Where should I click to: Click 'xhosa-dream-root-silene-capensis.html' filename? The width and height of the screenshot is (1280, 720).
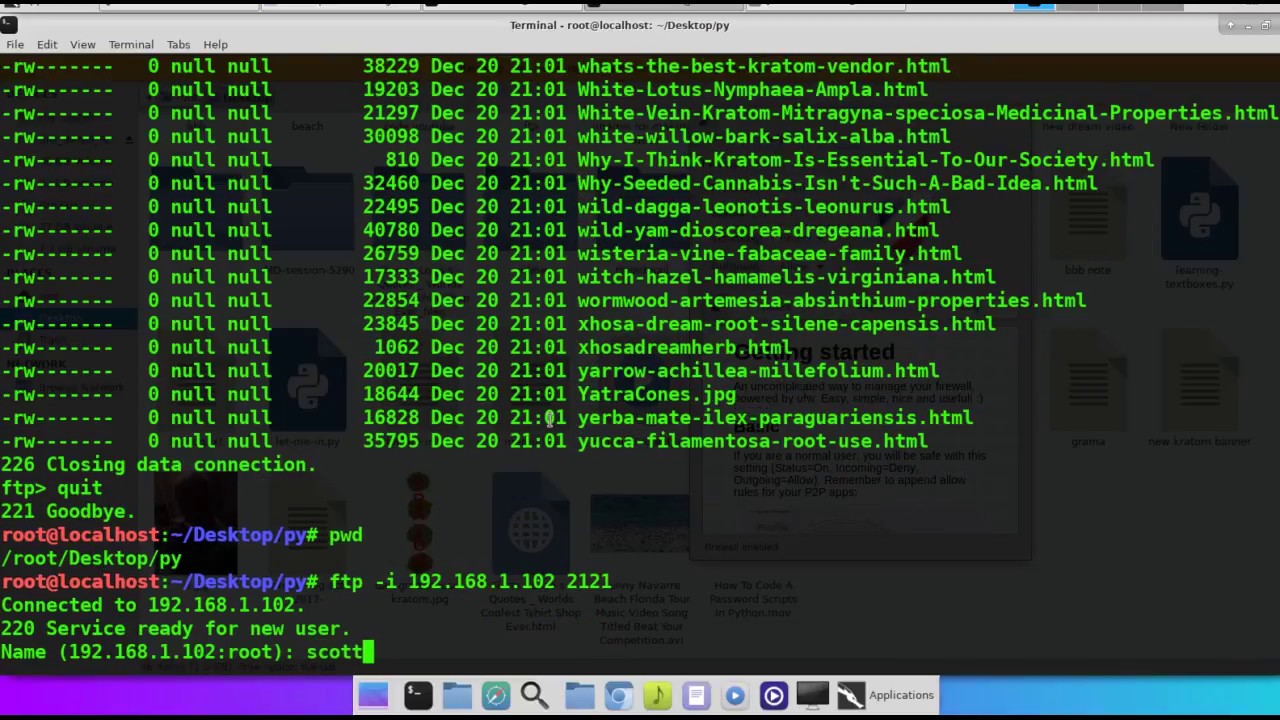pos(786,324)
